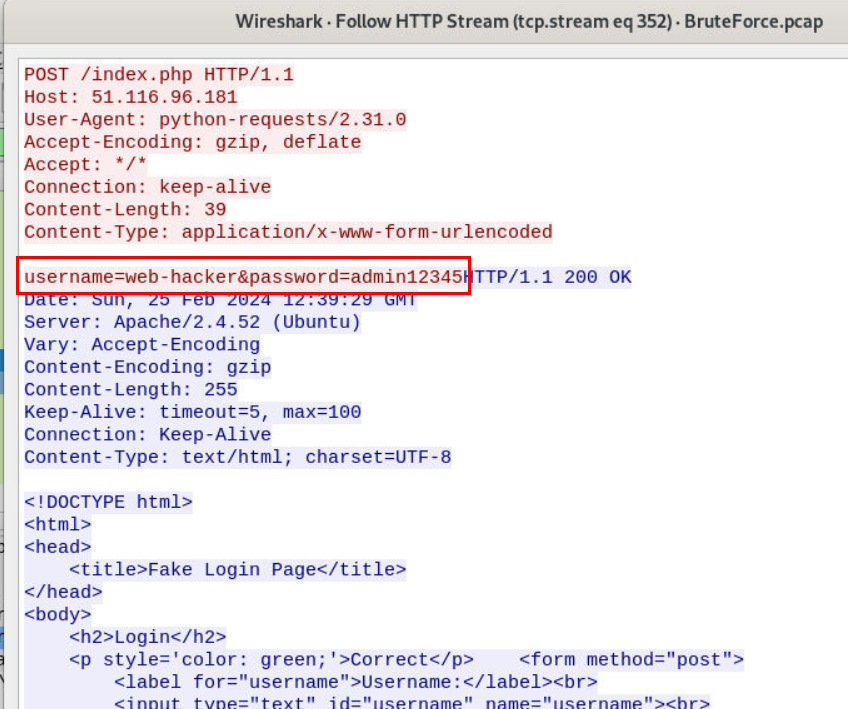
Task: Click the 'POST /index.php HTTP/1.1' request line
Action: pos(158,74)
